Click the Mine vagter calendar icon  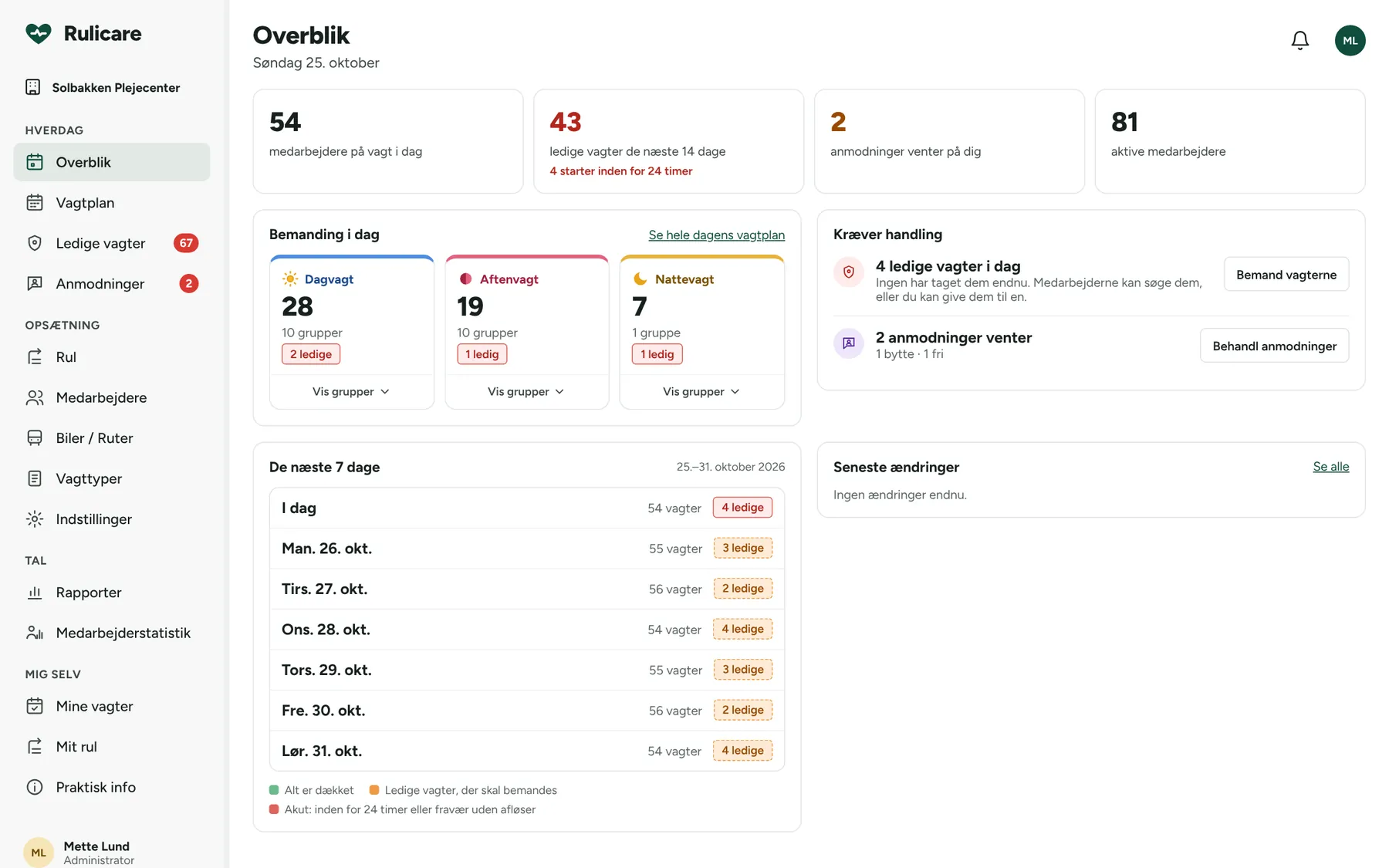[35, 706]
